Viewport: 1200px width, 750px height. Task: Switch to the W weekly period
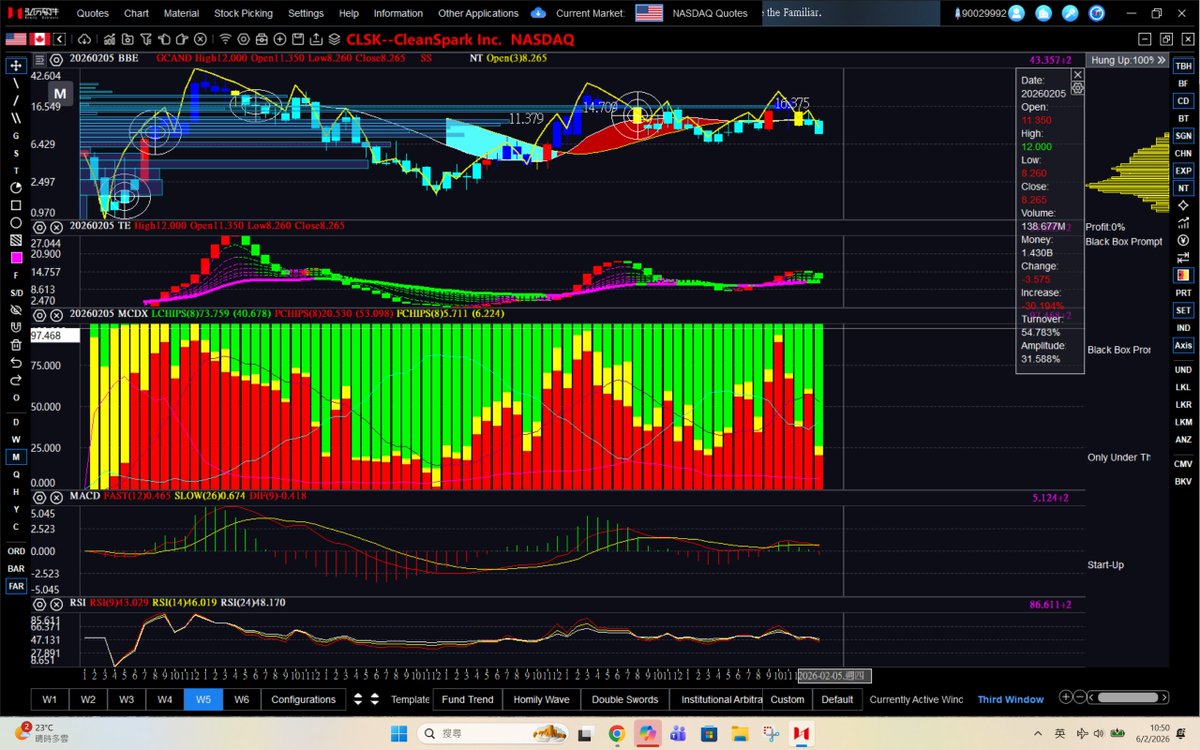pos(16,439)
